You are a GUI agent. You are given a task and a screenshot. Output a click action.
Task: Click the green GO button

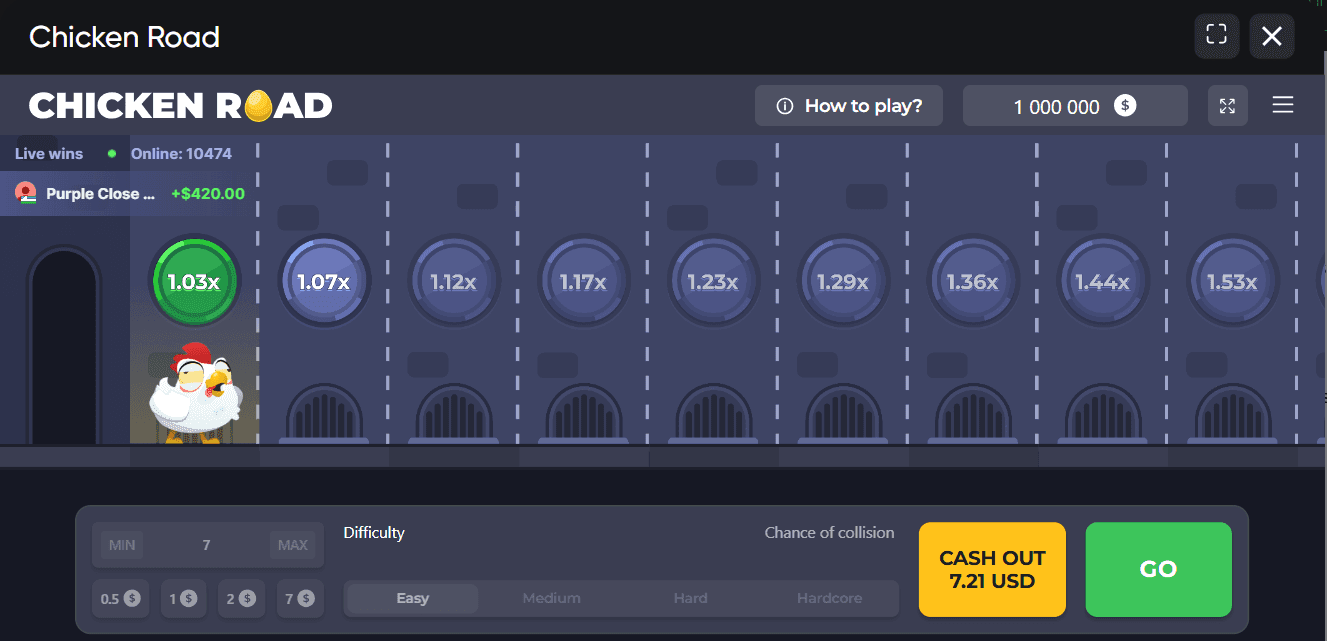coord(1158,569)
